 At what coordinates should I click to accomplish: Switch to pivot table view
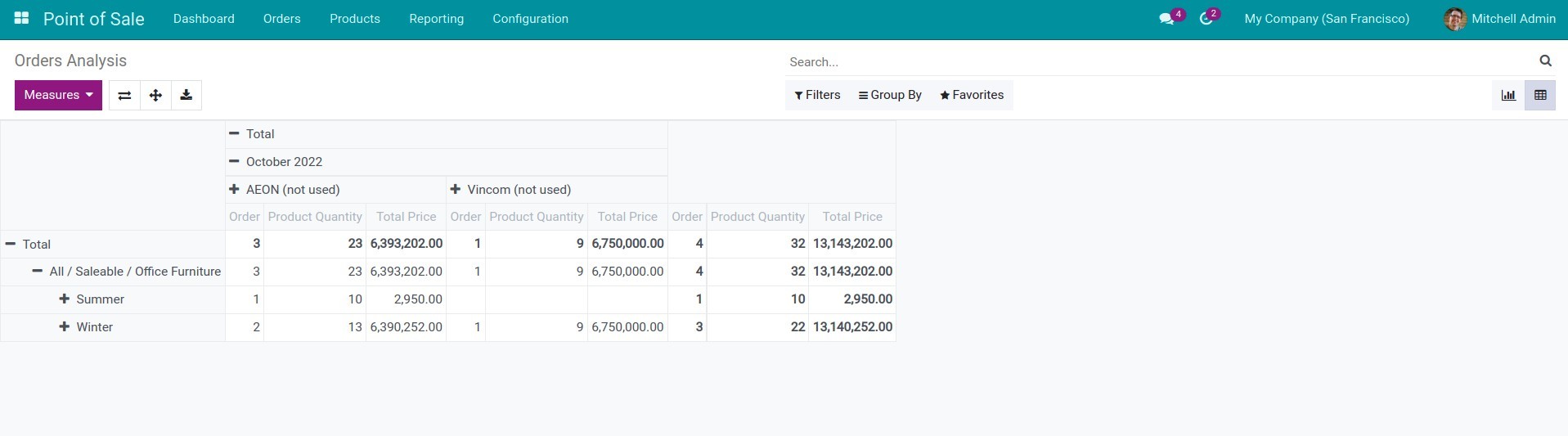click(1540, 95)
